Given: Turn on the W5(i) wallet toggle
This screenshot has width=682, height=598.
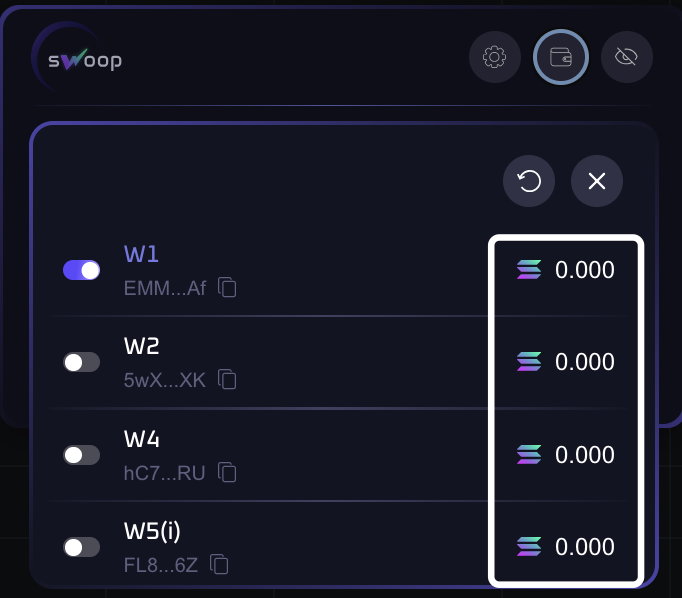Looking at the screenshot, I should coord(82,547).
